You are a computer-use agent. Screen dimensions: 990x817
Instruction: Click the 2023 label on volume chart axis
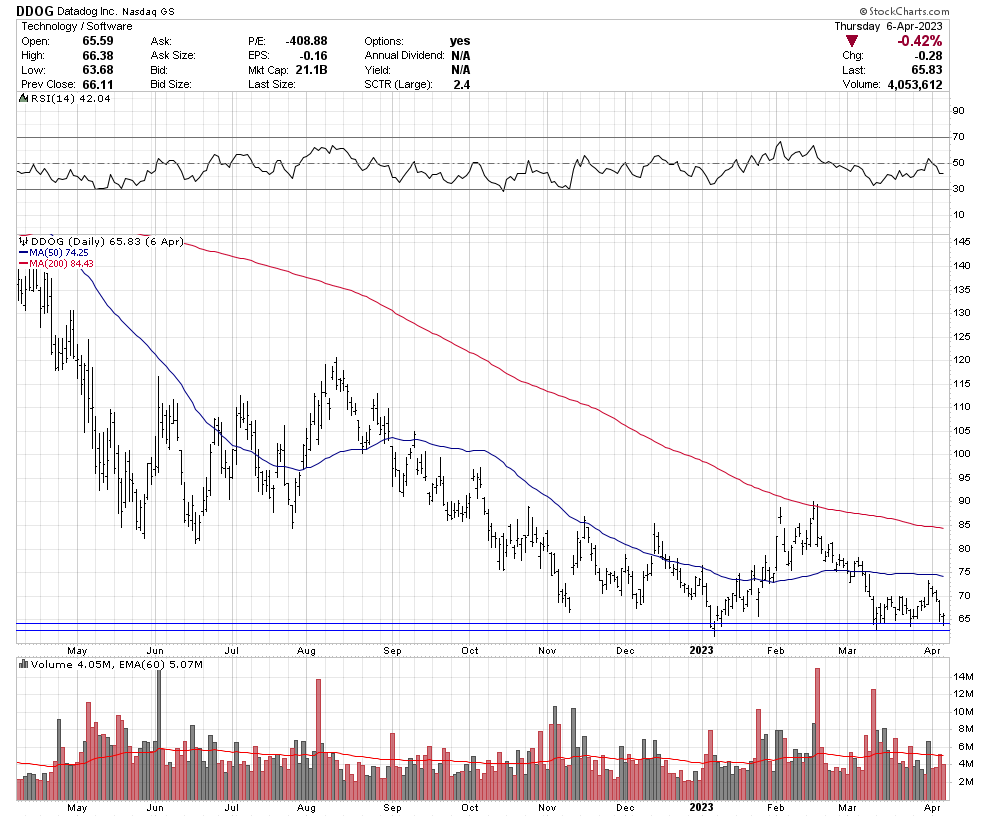701,807
